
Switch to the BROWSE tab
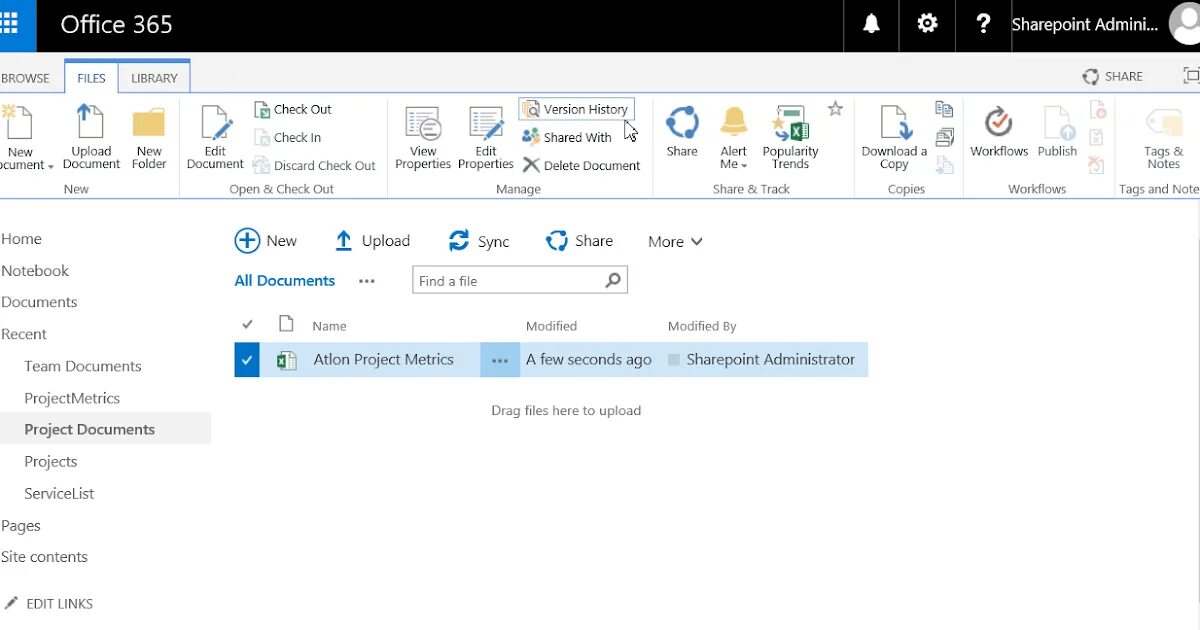[x=25, y=78]
